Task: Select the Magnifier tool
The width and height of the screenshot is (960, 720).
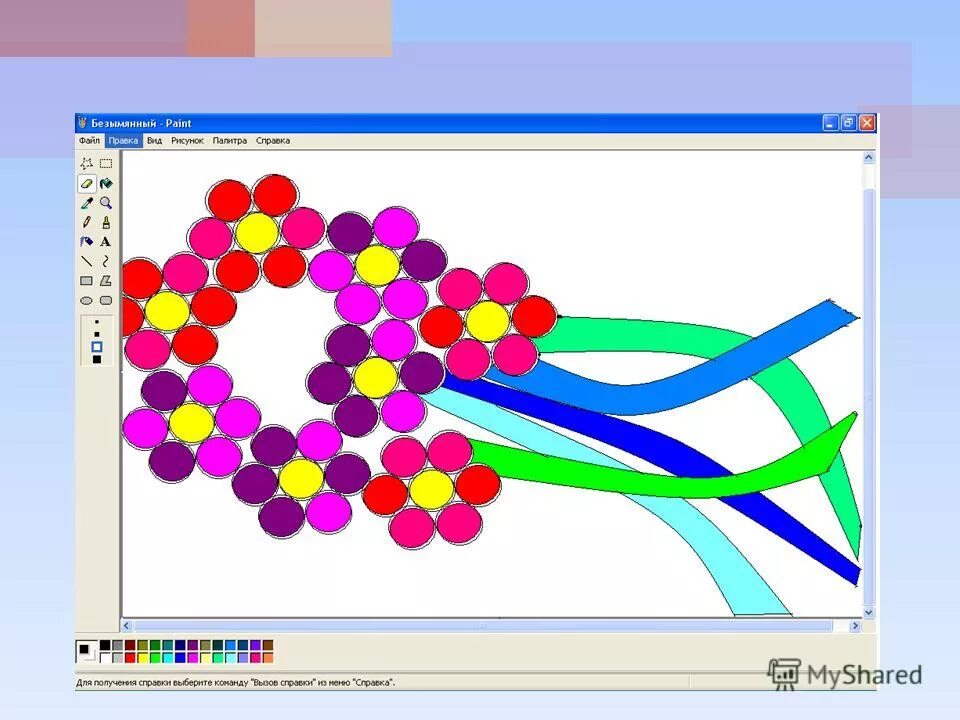Action: pyautogui.click(x=106, y=203)
